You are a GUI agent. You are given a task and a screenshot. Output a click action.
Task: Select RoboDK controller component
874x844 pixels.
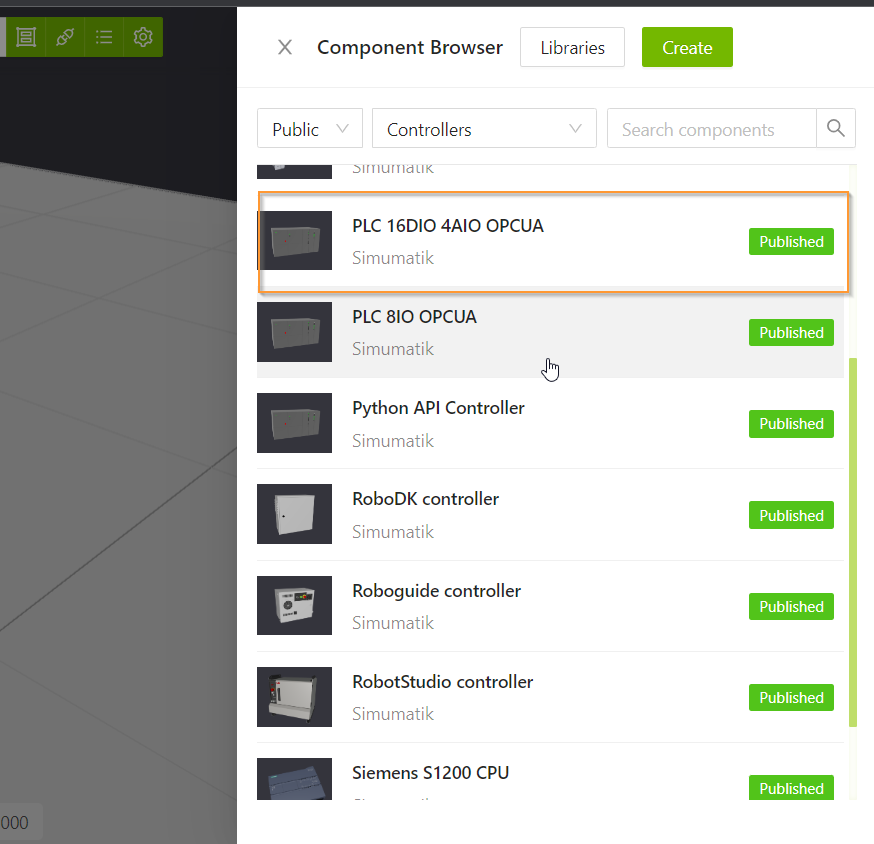point(550,515)
